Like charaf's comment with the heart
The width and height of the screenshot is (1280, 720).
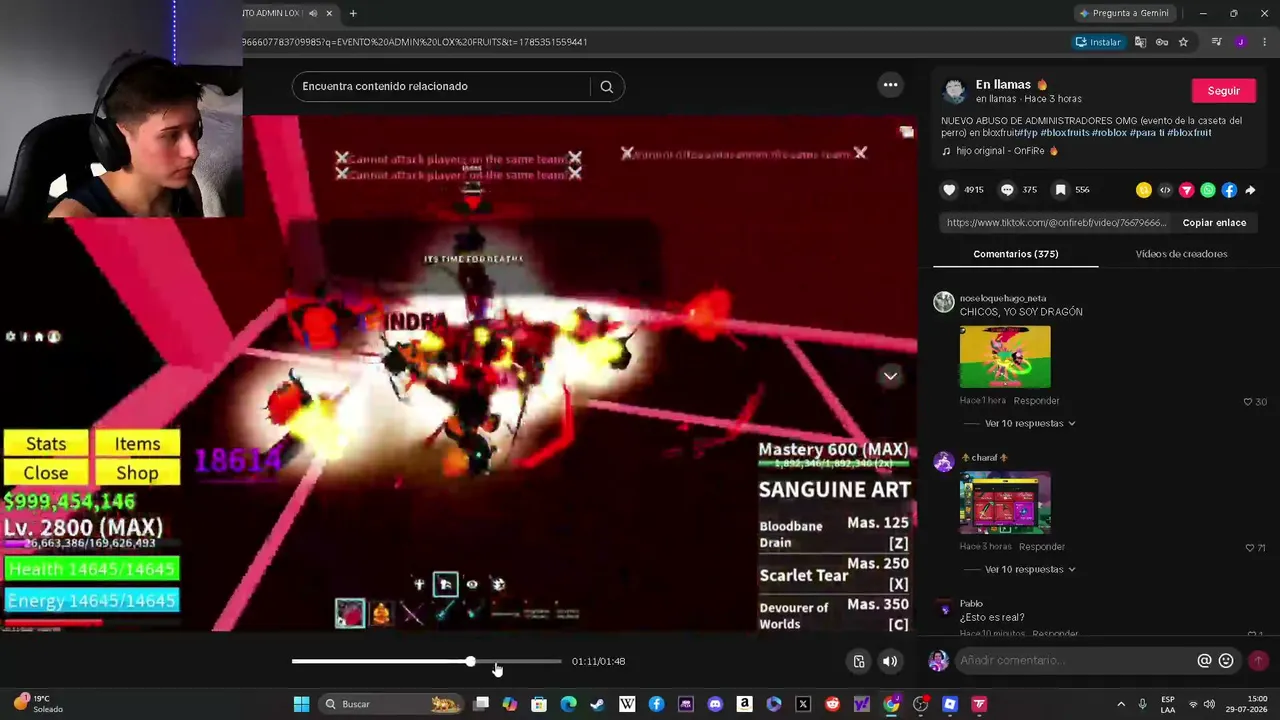pyautogui.click(x=1249, y=548)
